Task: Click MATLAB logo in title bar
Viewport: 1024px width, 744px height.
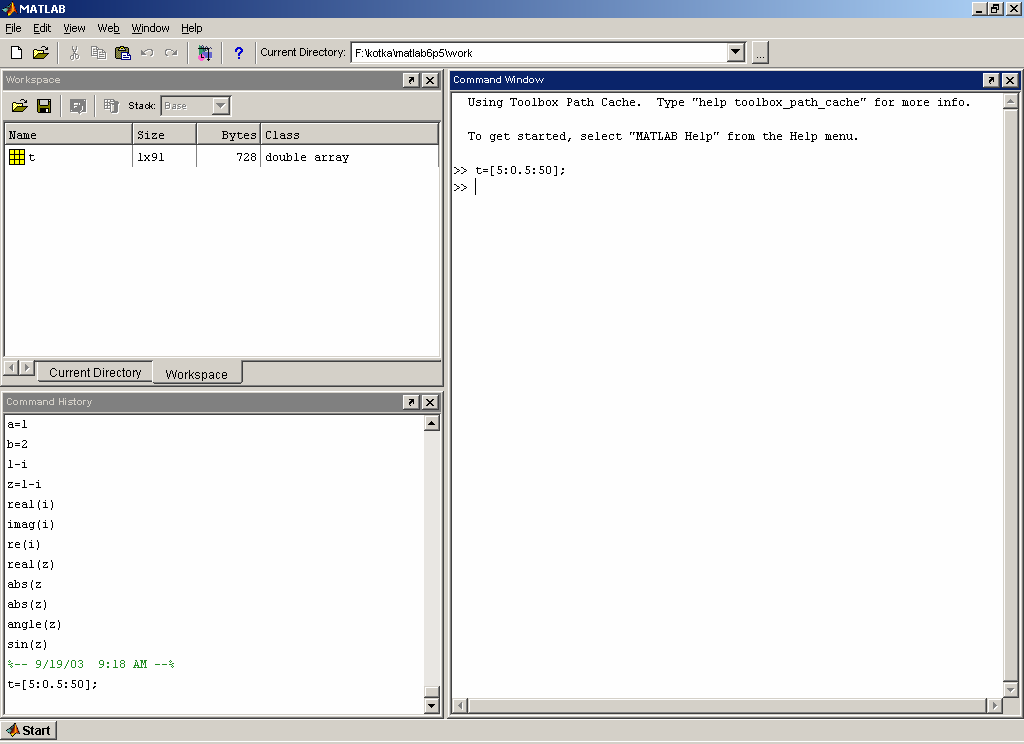Action: pos(8,8)
